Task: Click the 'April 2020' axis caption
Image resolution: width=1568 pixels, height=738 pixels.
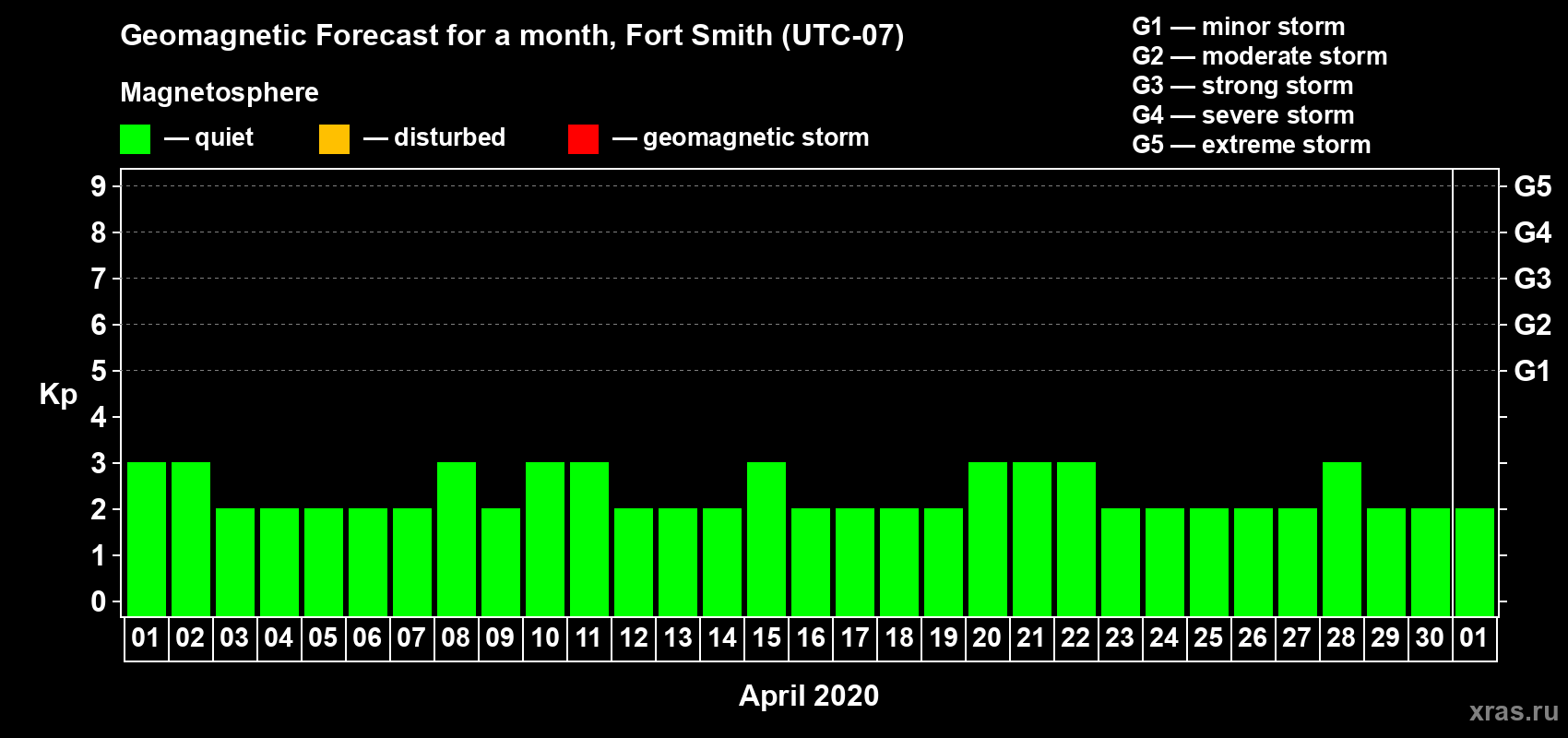Action: (x=809, y=696)
